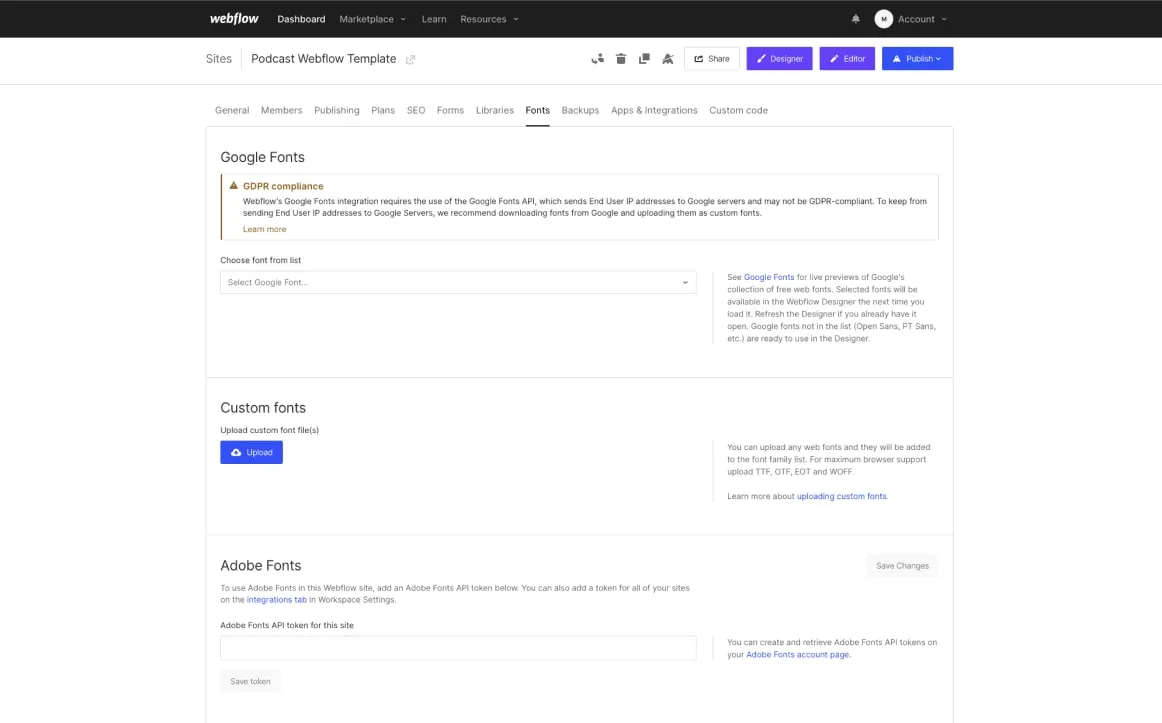Open the Libraries tab

[x=494, y=110]
